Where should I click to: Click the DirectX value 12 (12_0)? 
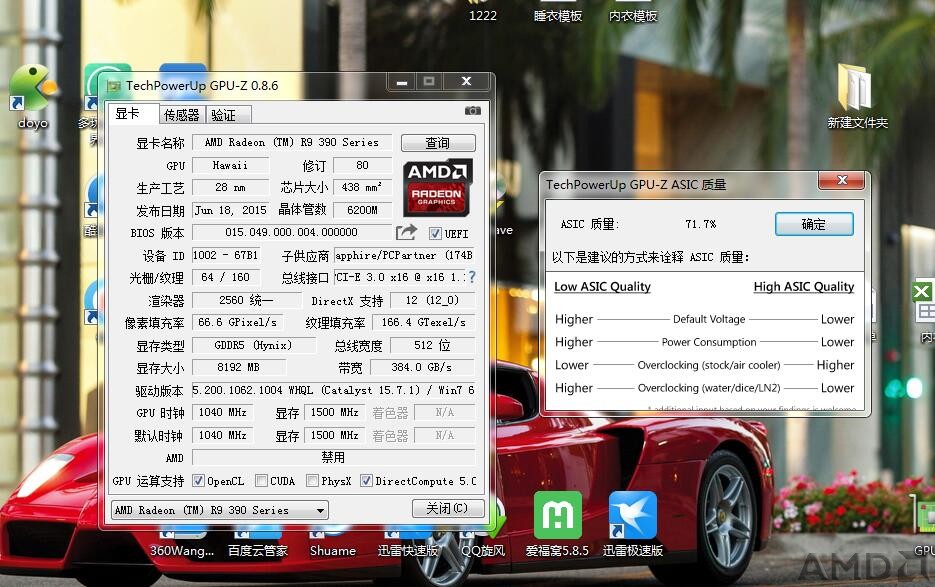[x=432, y=300]
